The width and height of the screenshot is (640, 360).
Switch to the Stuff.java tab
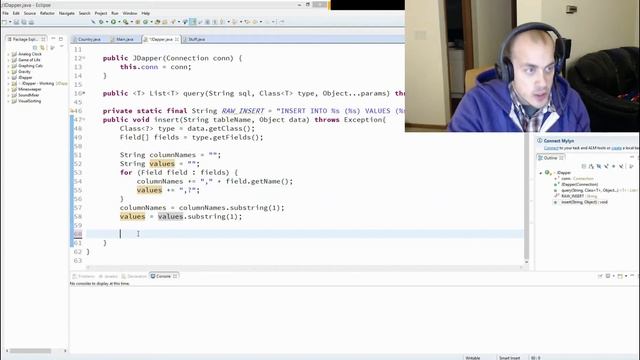coord(196,40)
